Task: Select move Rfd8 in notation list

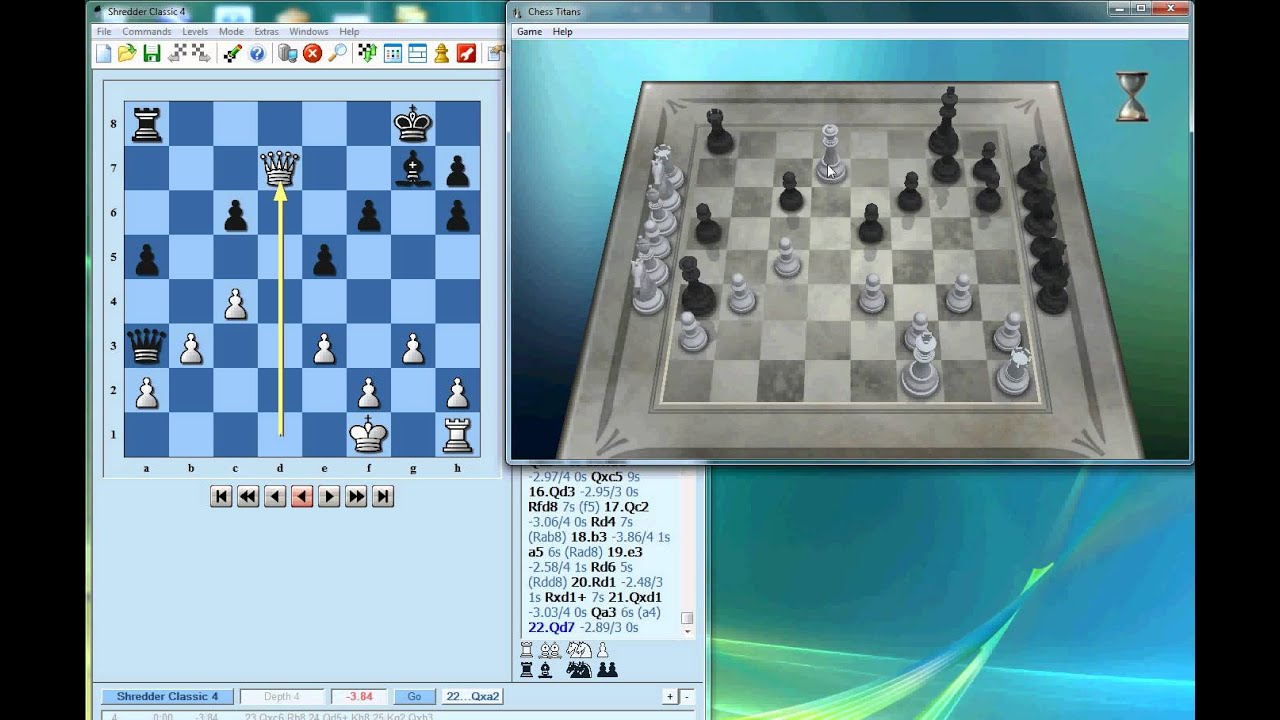Action: pyautogui.click(x=543, y=506)
